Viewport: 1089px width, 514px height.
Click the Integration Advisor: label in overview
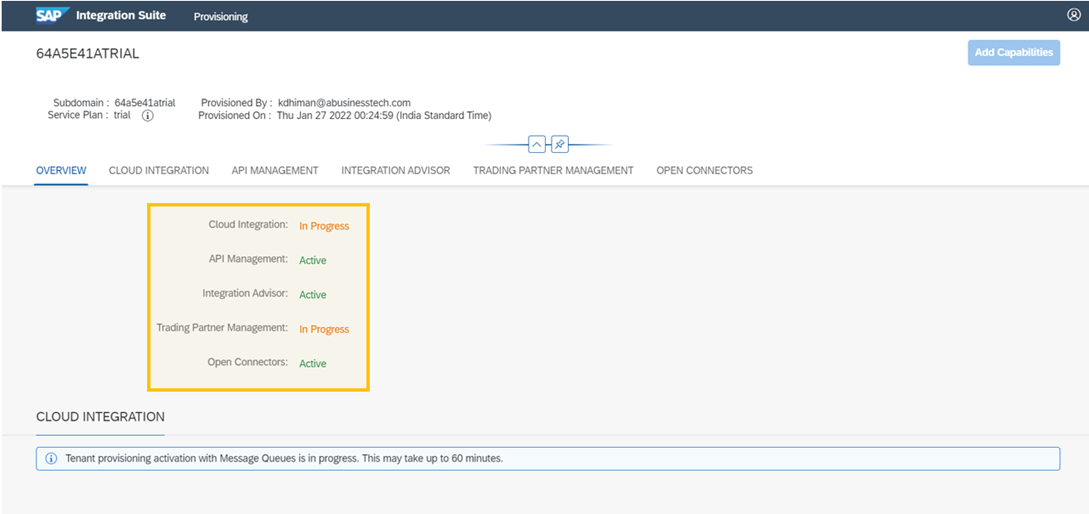(x=245, y=293)
